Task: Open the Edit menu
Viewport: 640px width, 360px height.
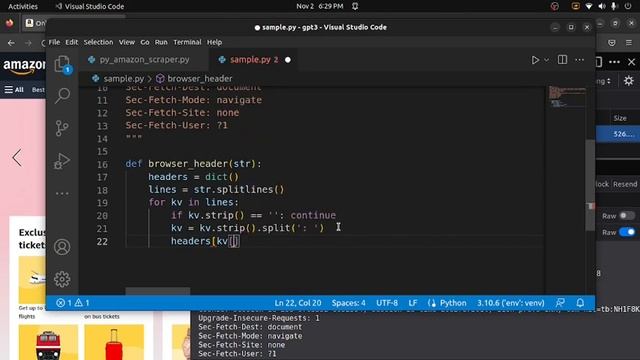Action: coord(71,42)
